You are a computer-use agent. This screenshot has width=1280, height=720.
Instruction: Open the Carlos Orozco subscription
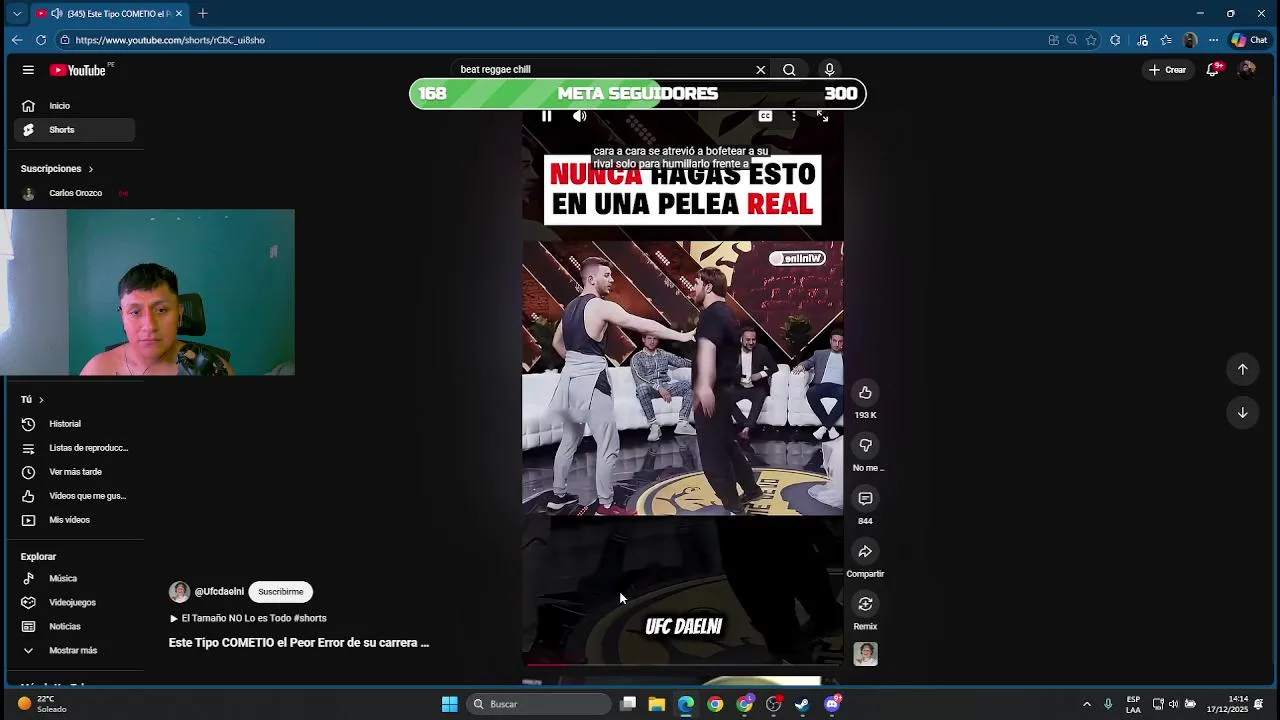tap(75, 193)
